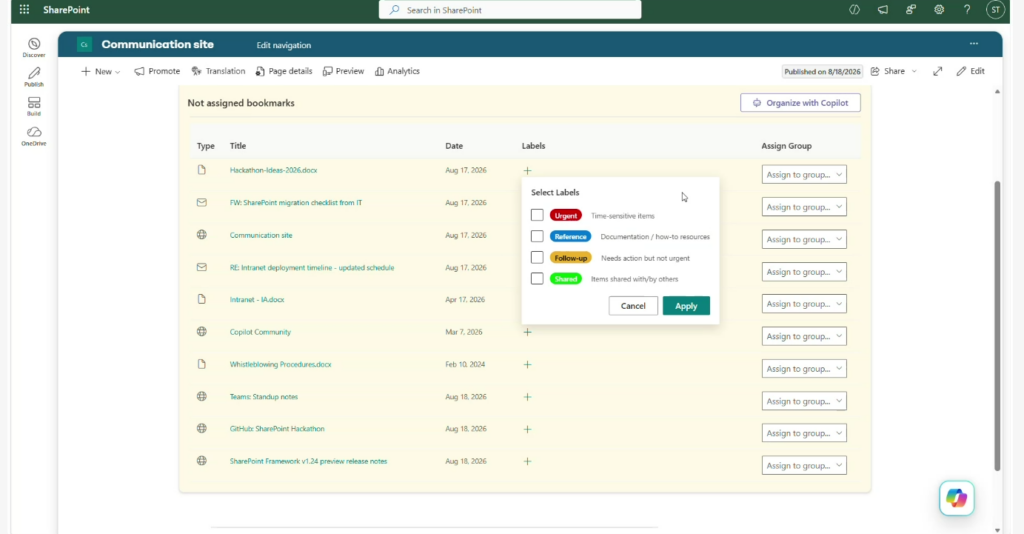
Task: Open Assign to group for Whistleblowing Procedures.docx
Action: pos(804,368)
